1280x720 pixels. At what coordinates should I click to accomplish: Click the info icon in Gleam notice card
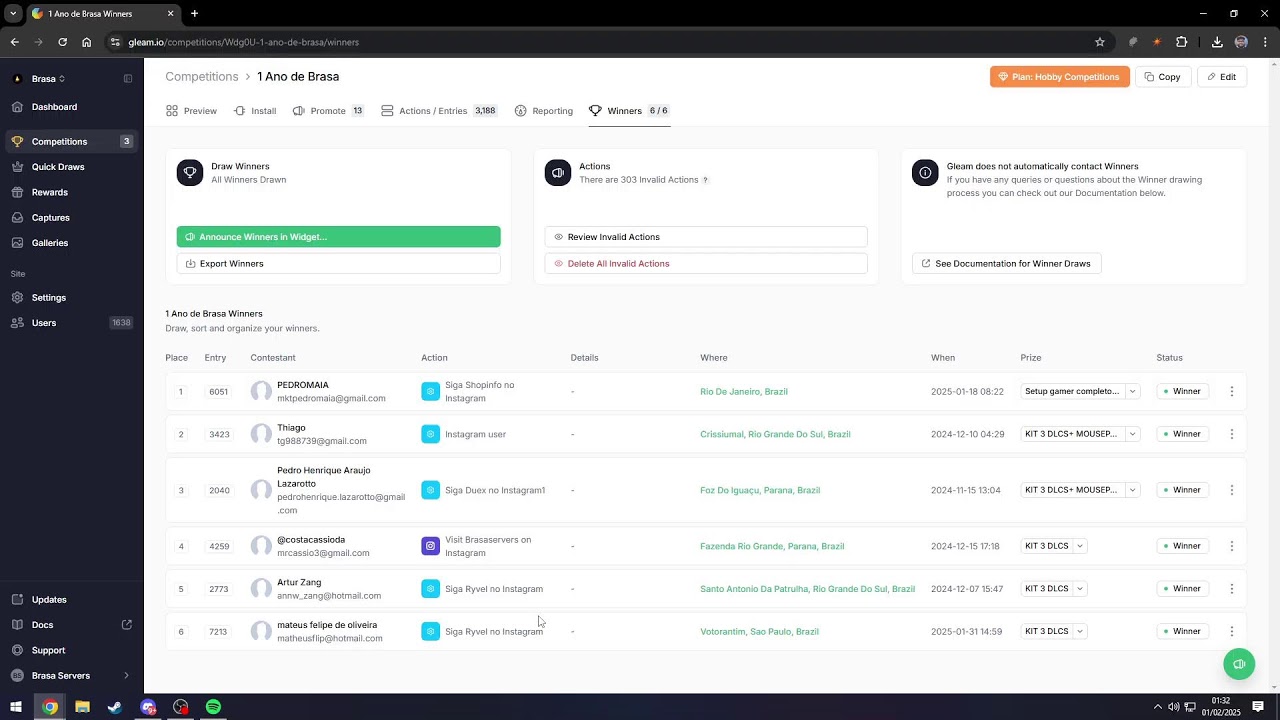925,173
